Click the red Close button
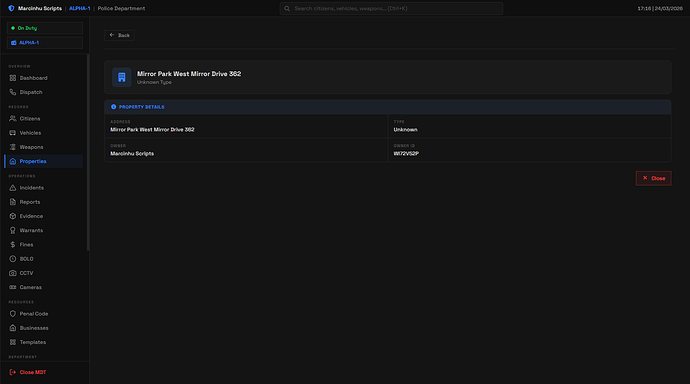 [653, 178]
